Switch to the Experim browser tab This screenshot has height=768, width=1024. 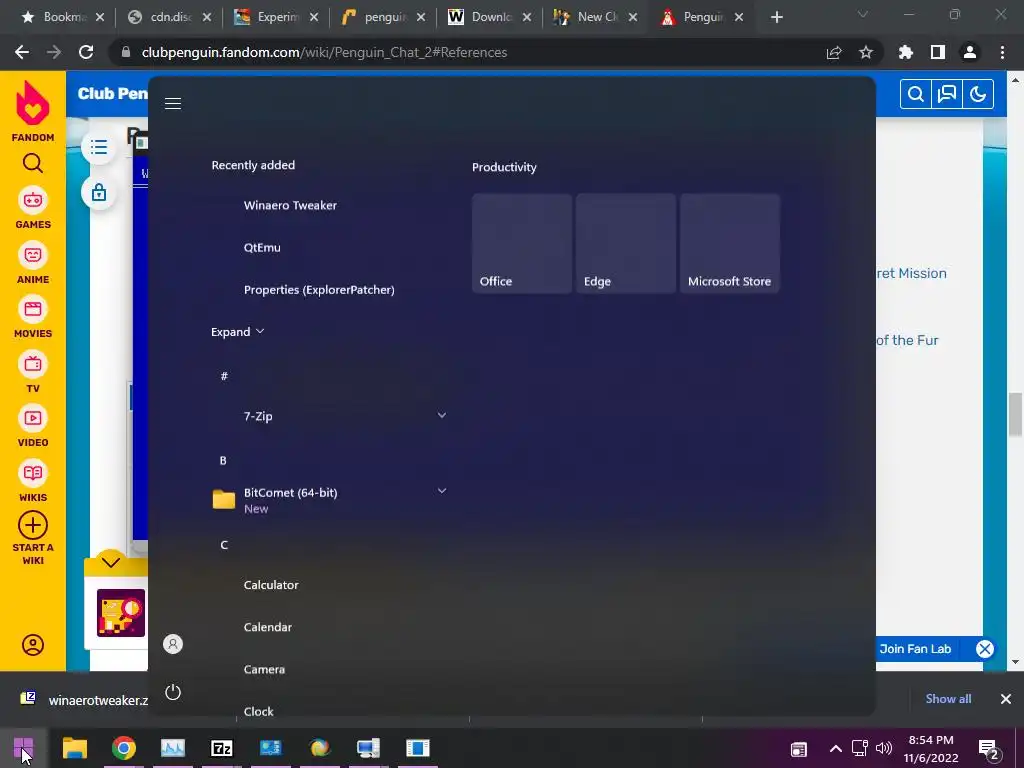click(x=276, y=17)
